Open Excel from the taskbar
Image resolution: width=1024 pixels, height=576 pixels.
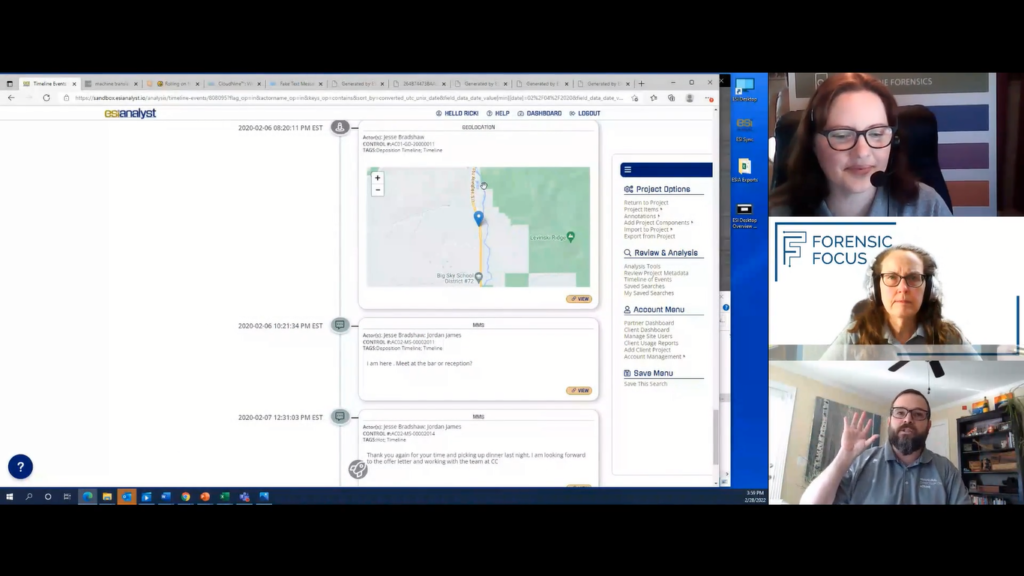click(x=225, y=497)
